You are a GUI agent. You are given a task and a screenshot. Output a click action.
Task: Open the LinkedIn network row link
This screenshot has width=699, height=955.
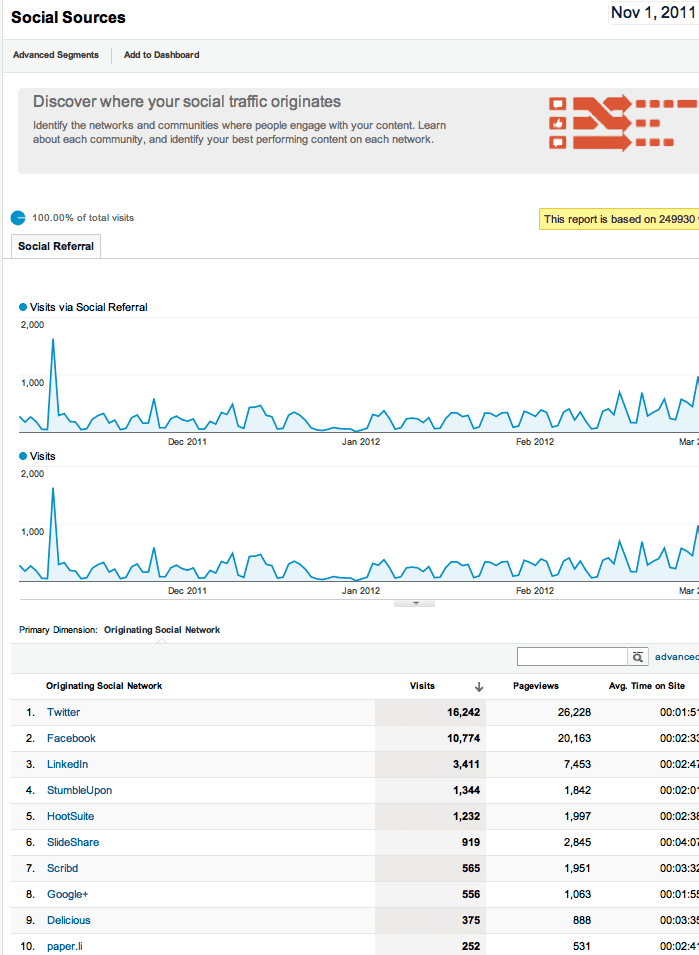tap(67, 764)
